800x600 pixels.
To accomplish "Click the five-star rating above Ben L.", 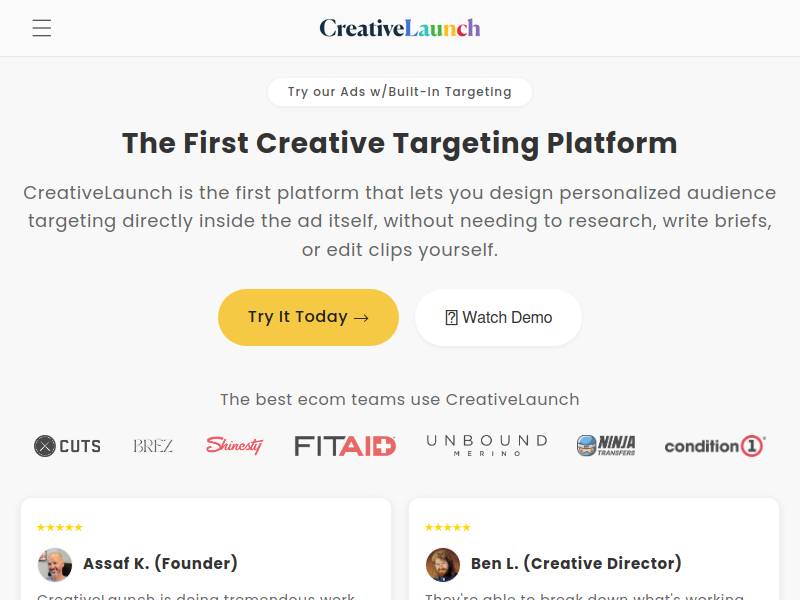I will [447, 528].
